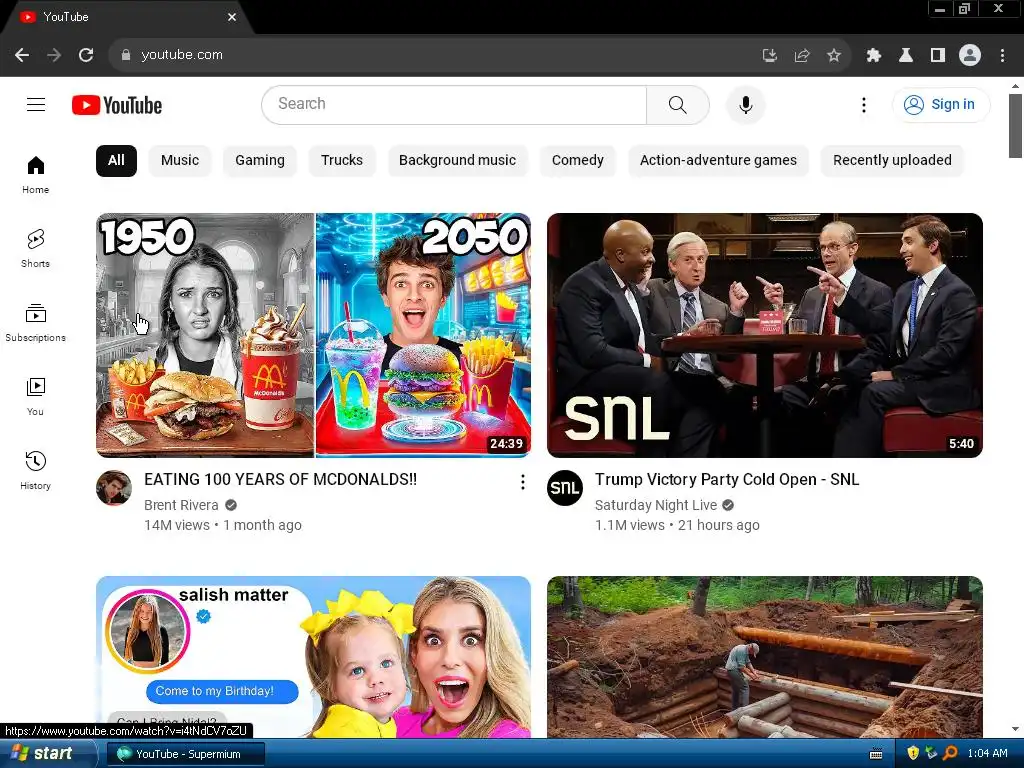Go to Home in sidebar
The image size is (1024, 768).
[36, 175]
